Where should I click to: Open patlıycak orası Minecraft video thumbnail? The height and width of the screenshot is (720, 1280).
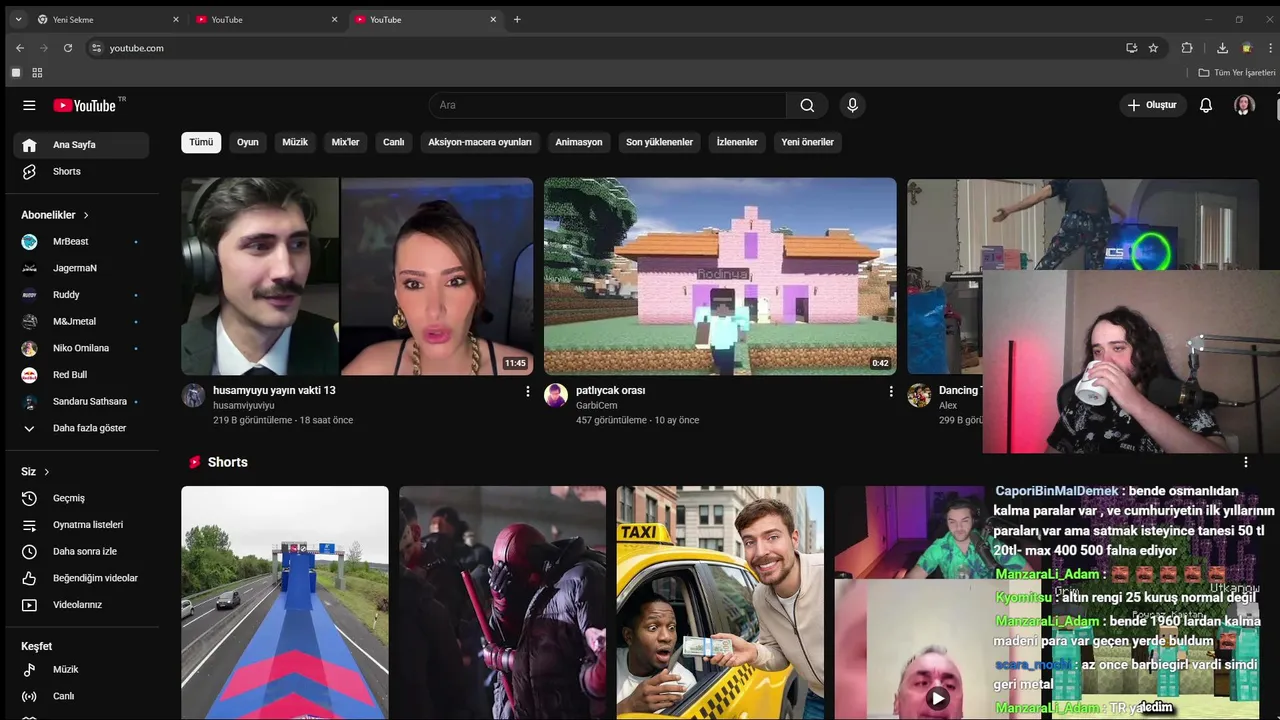[x=720, y=276]
